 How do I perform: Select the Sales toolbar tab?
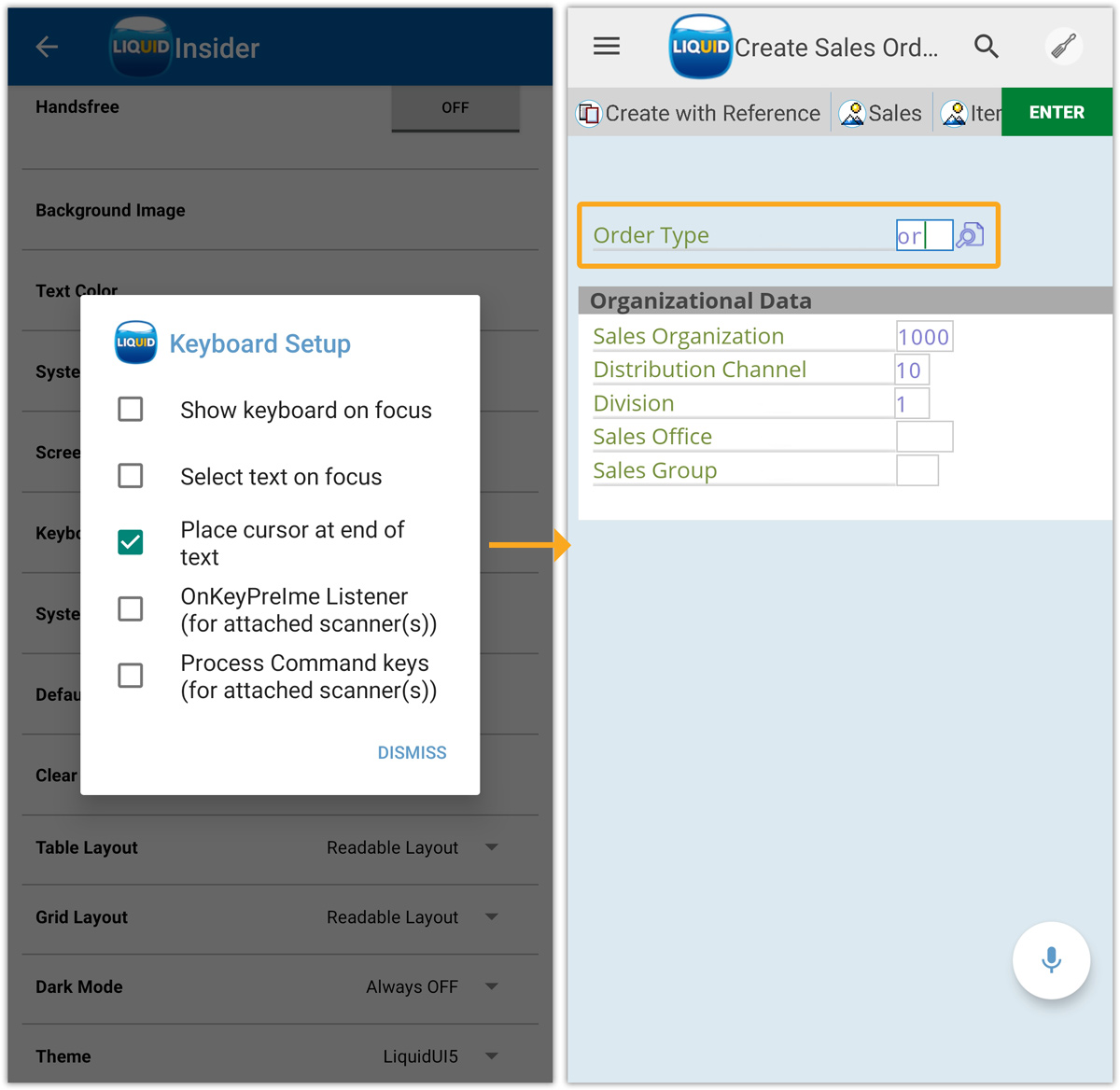[881, 114]
